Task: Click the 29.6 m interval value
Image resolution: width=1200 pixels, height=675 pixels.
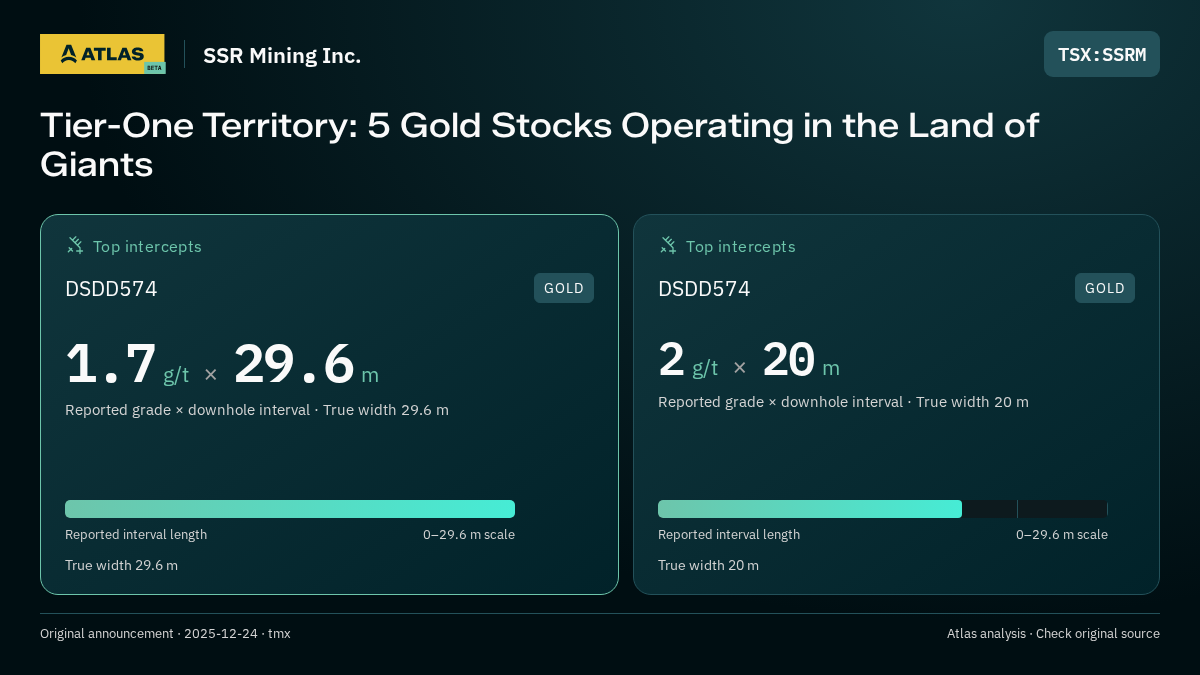Action: tap(306, 364)
